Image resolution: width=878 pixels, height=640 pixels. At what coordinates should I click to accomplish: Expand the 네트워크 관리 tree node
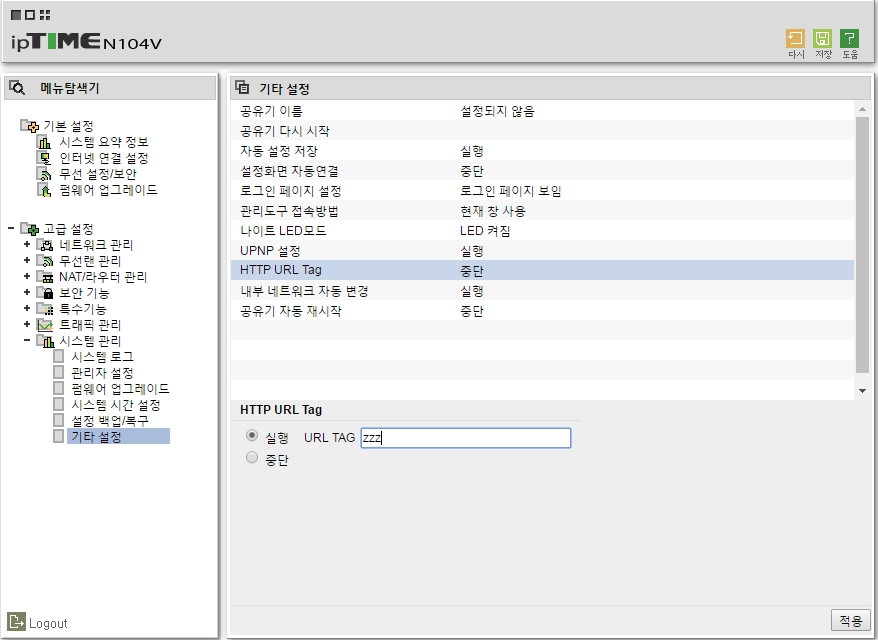point(27,245)
